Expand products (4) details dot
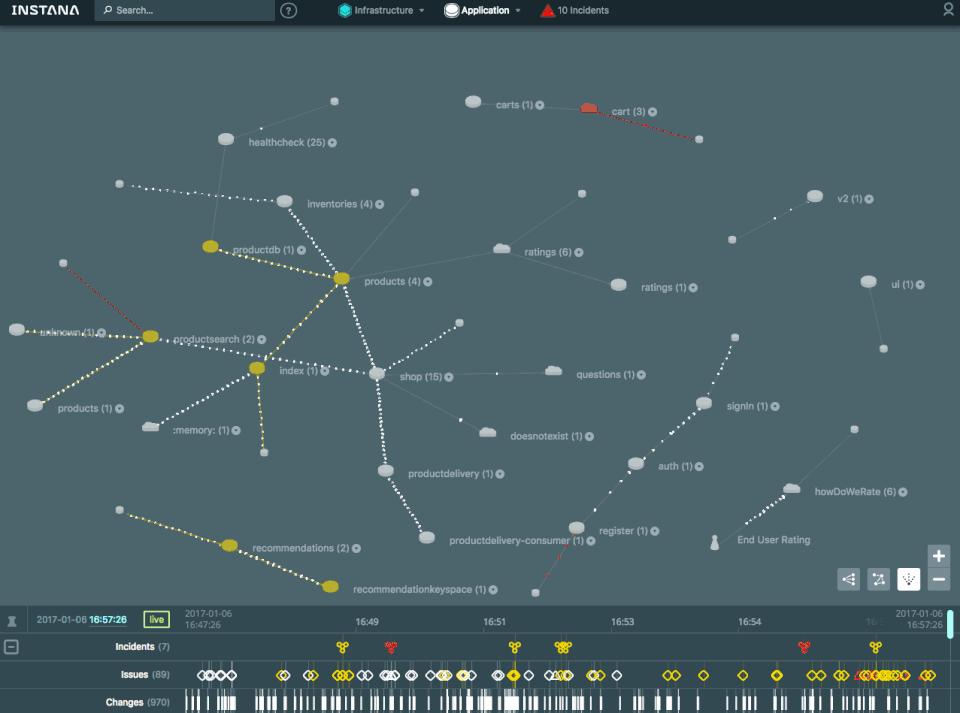The width and height of the screenshot is (960, 713). [x=428, y=282]
